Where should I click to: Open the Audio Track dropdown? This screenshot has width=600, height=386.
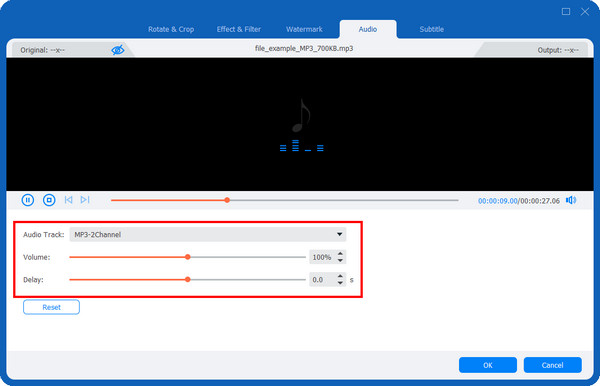[x=207, y=235]
